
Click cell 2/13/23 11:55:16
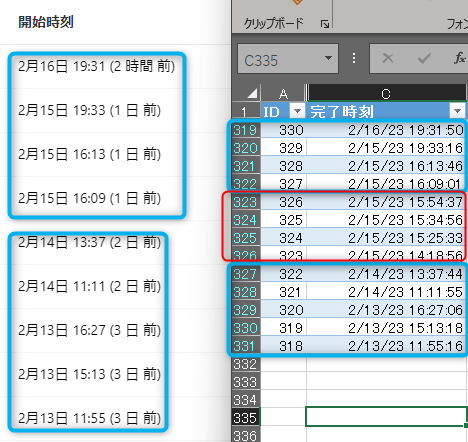coord(386,346)
